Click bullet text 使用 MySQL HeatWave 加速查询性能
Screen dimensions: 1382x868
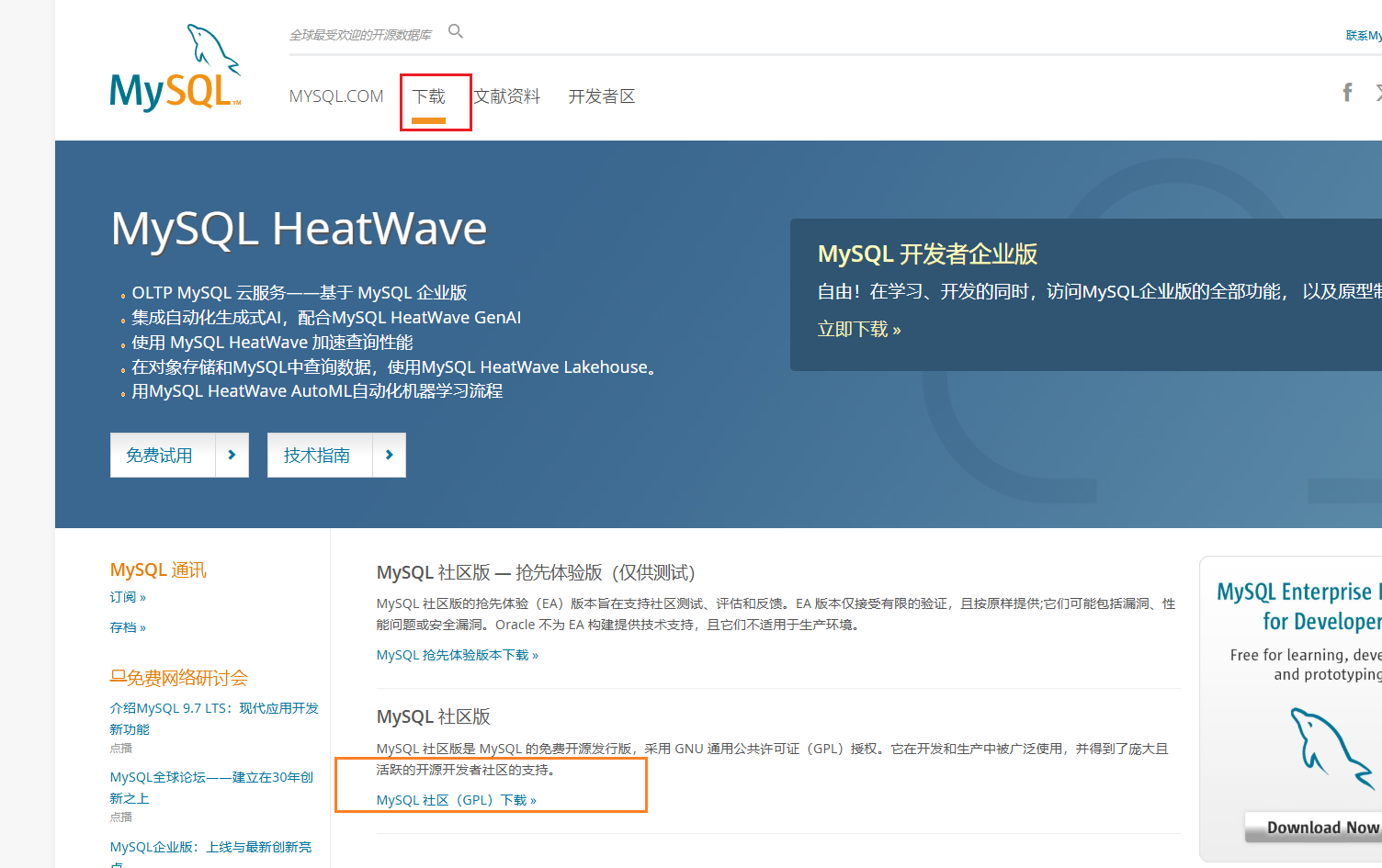click(272, 343)
